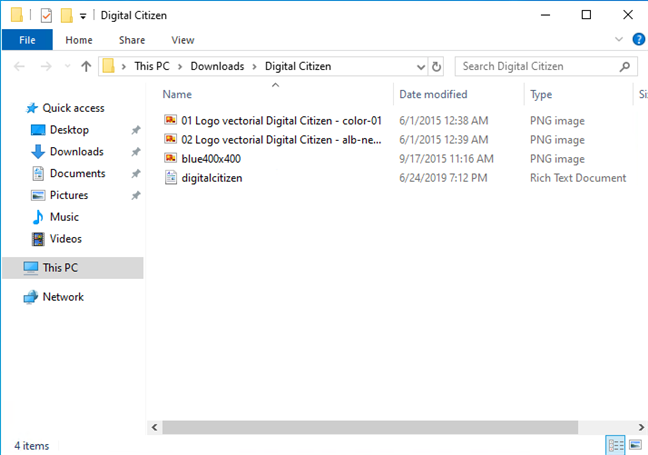Viewport: 648px width, 455px height.
Task: Refresh the Digital Citizen folder
Action: tap(436, 67)
